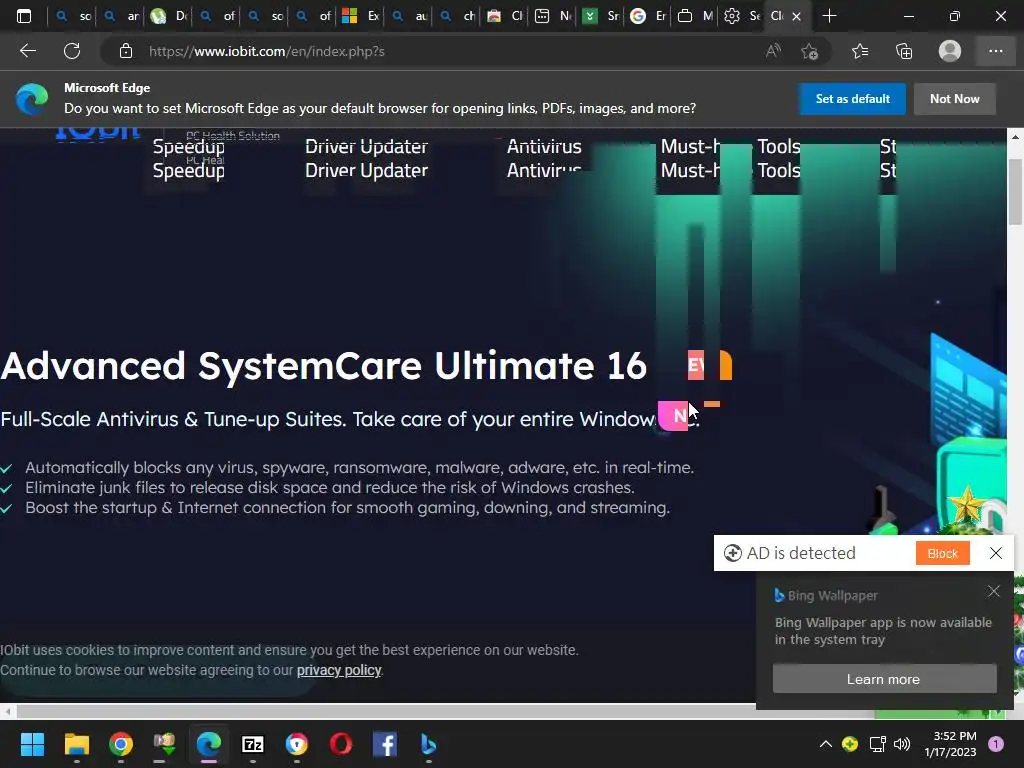Viewport: 1024px width, 768px height.
Task: Open the user profile avatar
Action: [x=950, y=51]
